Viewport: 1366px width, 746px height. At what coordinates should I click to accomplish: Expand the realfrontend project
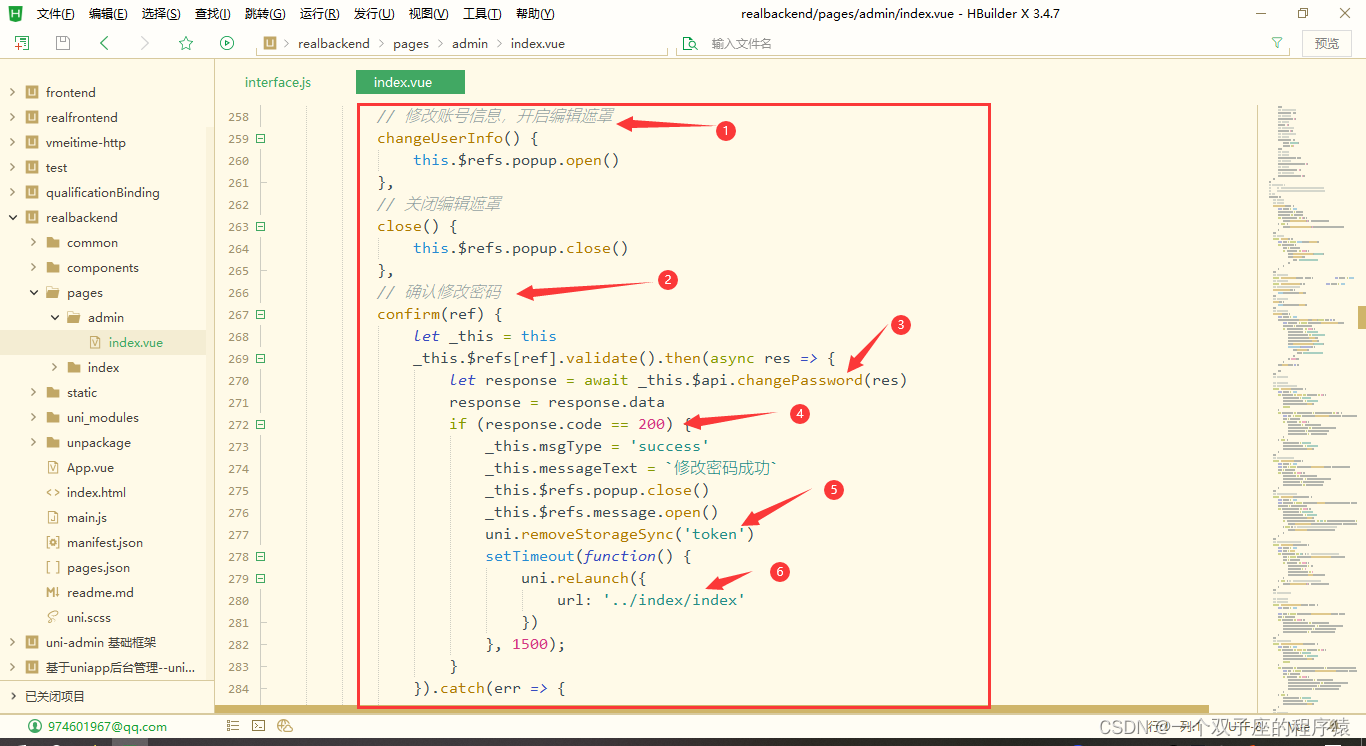click(12, 117)
